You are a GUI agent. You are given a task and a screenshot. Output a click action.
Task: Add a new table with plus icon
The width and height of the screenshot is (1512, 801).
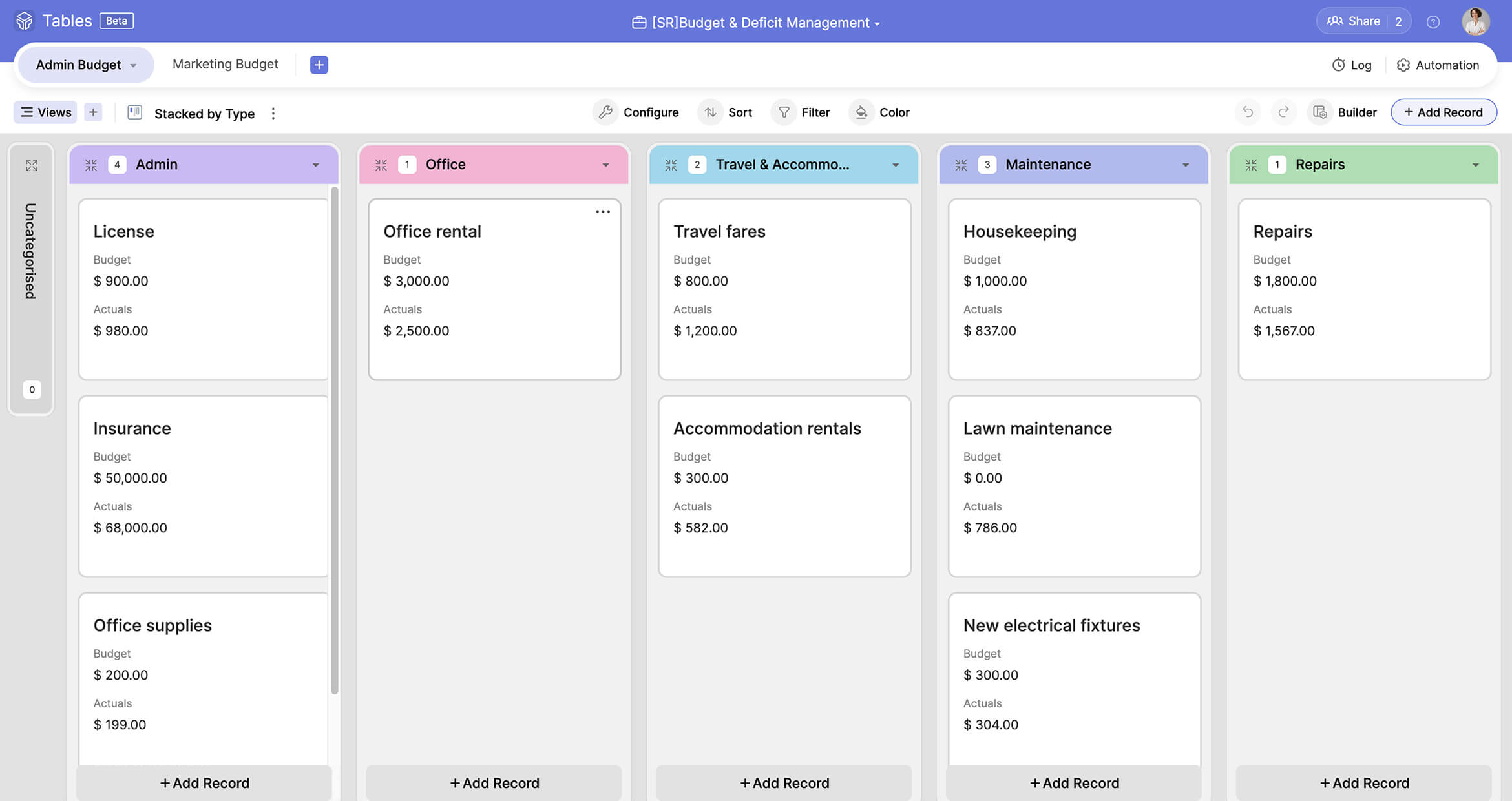pyautogui.click(x=319, y=65)
